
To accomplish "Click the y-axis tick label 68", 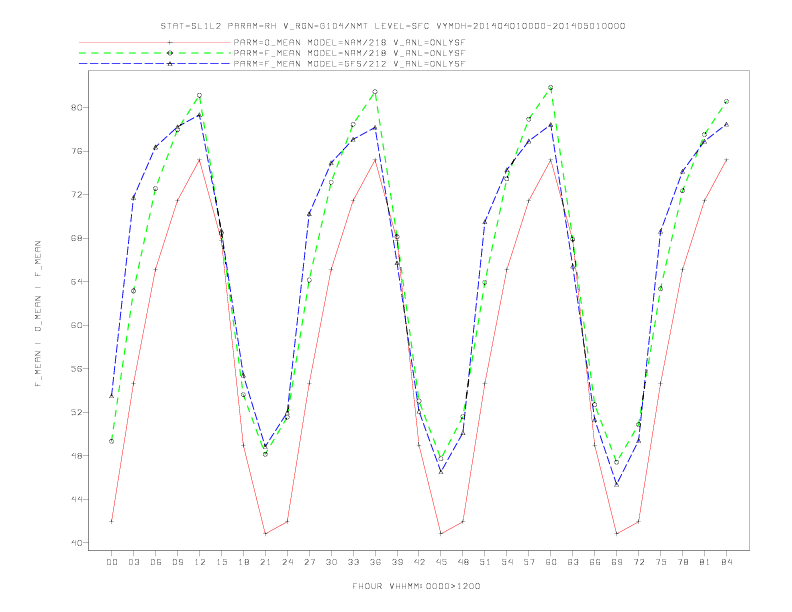I will click(76, 238).
